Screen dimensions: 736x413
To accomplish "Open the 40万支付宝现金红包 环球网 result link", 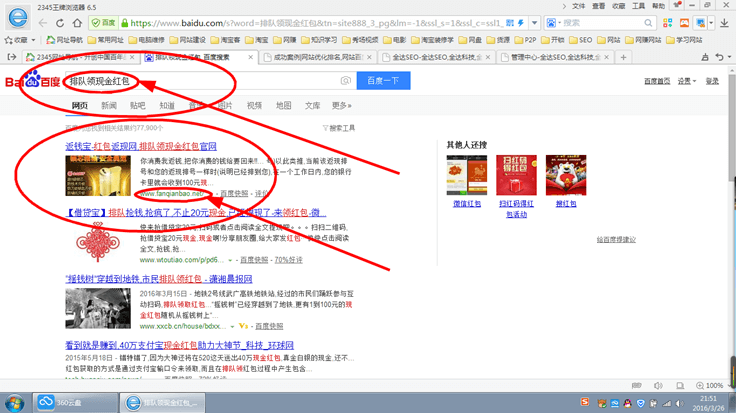I will (x=179, y=345).
